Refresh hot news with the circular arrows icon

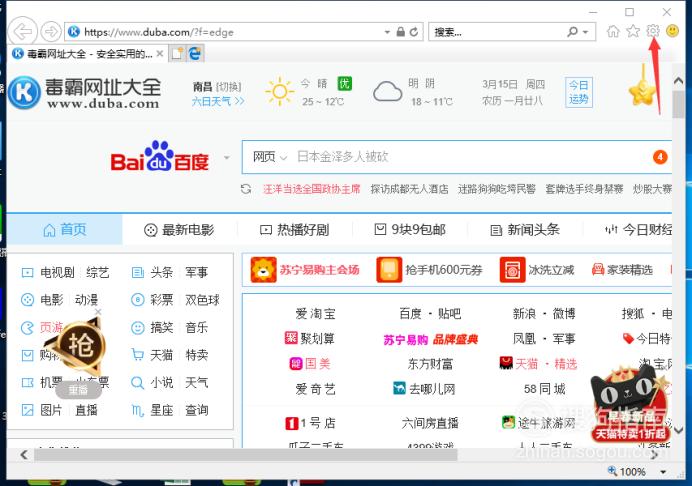[x=246, y=189]
